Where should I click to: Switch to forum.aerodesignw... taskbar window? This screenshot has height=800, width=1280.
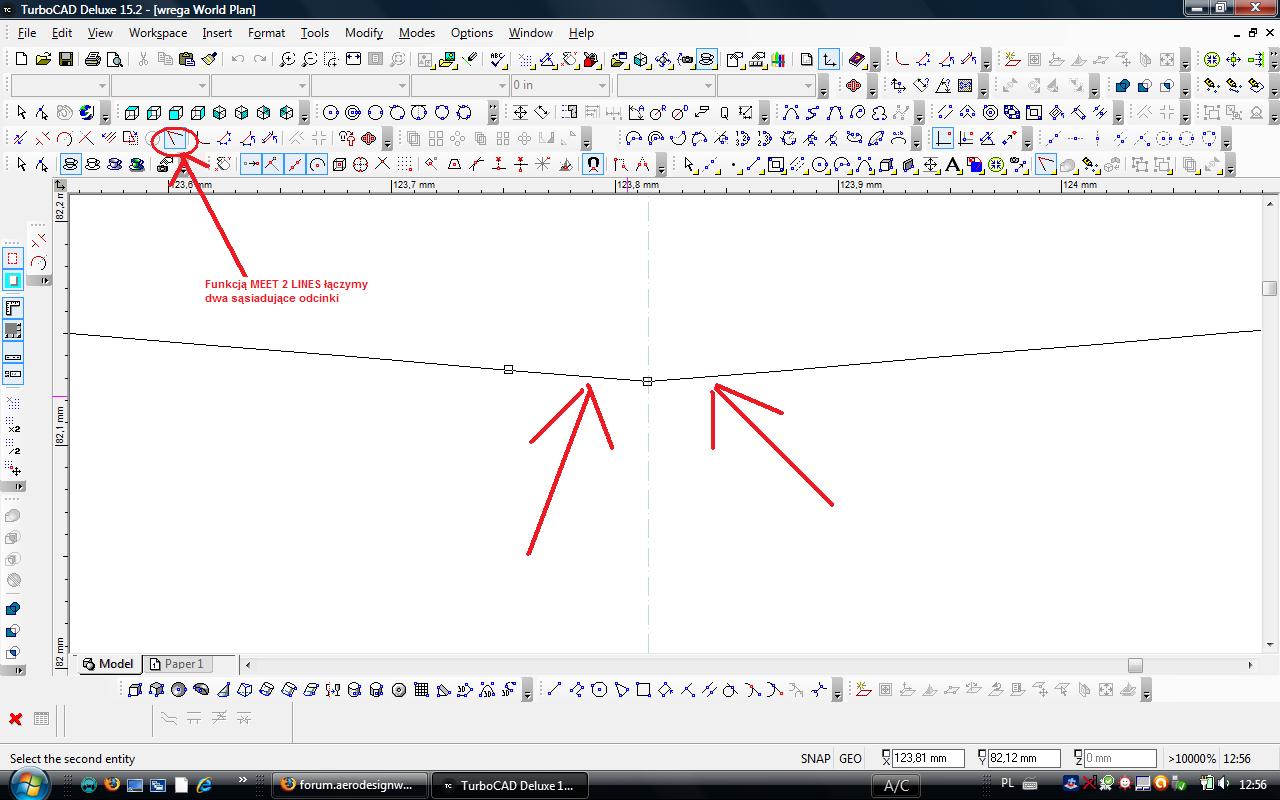click(349, 785)
